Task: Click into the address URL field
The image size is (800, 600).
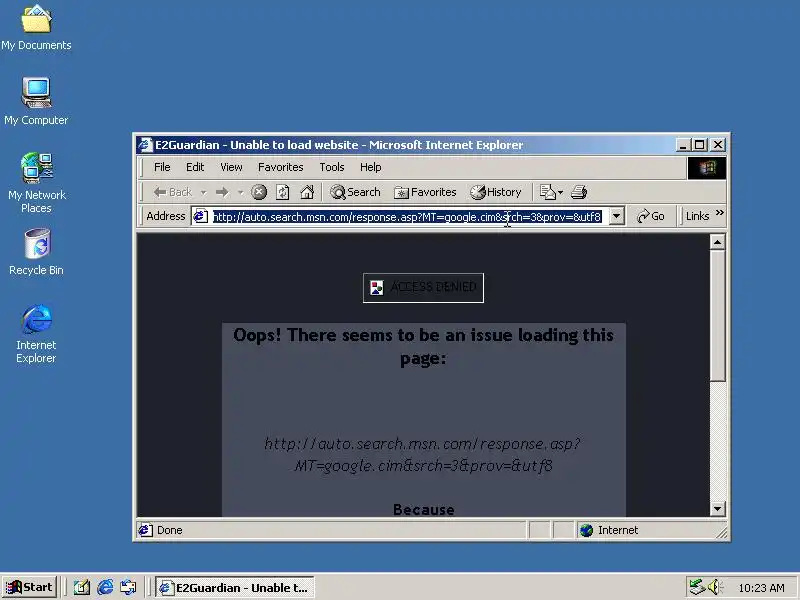Action: (x=407, y=217)
